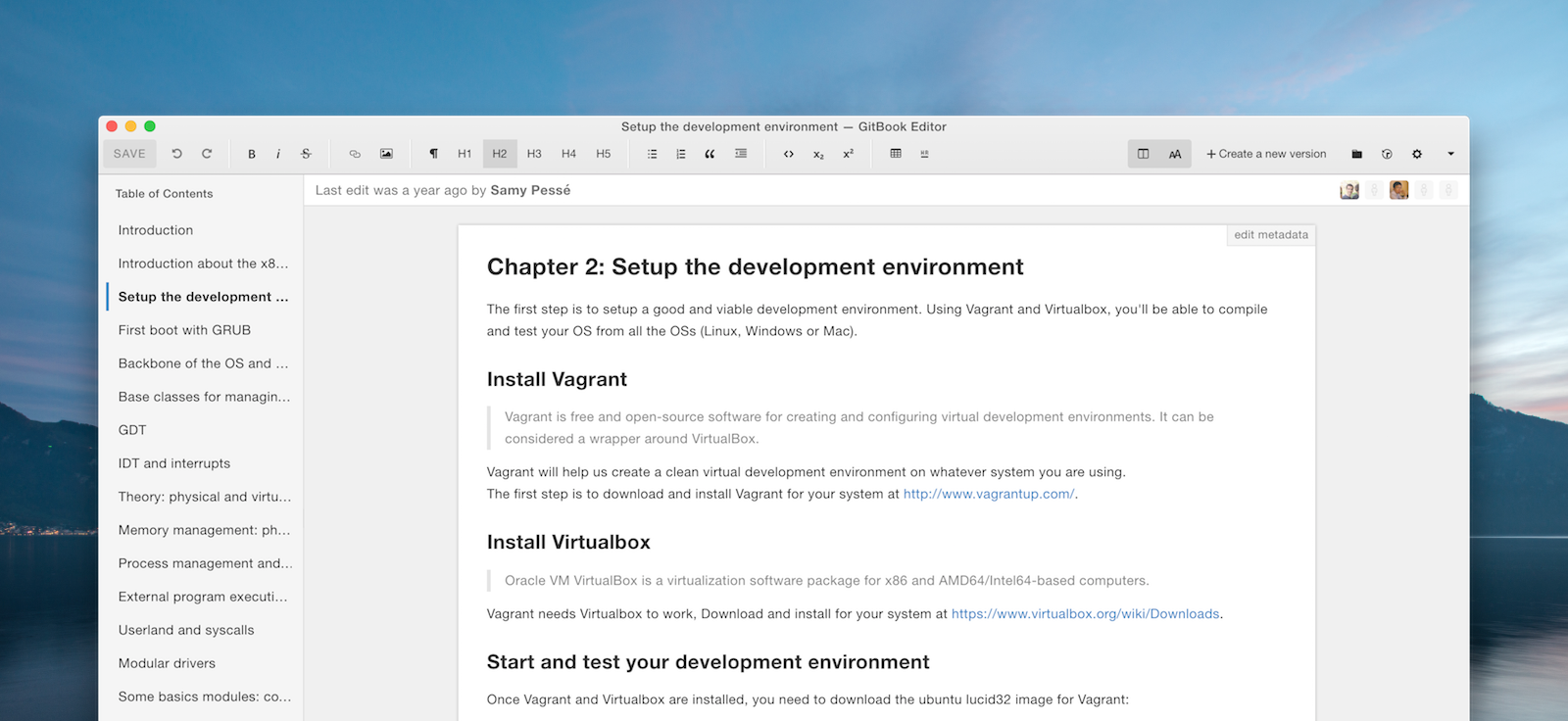Open External program execution chapter
Image resolution: width=1568 pixels, height=721 pixels.
201,597
